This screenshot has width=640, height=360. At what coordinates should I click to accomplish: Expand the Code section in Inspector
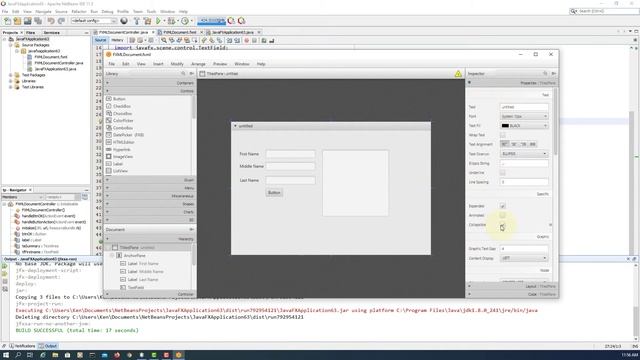(x=512, y=294)
